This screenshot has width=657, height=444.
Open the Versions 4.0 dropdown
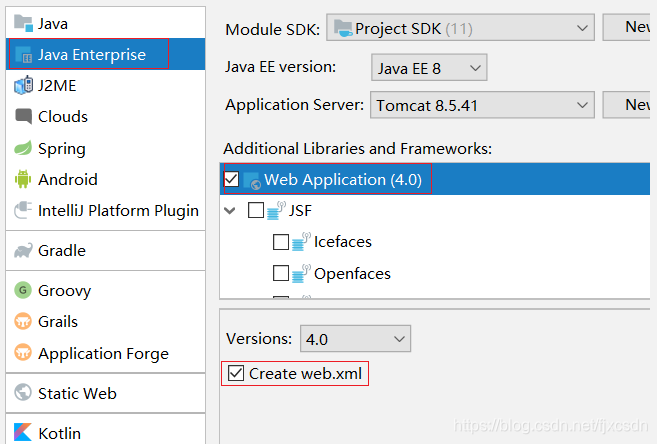[355, 338]
